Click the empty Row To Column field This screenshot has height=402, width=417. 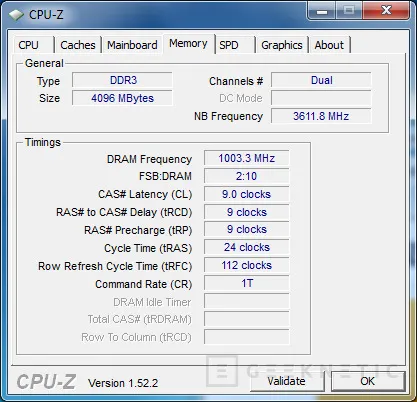point(247,337)
